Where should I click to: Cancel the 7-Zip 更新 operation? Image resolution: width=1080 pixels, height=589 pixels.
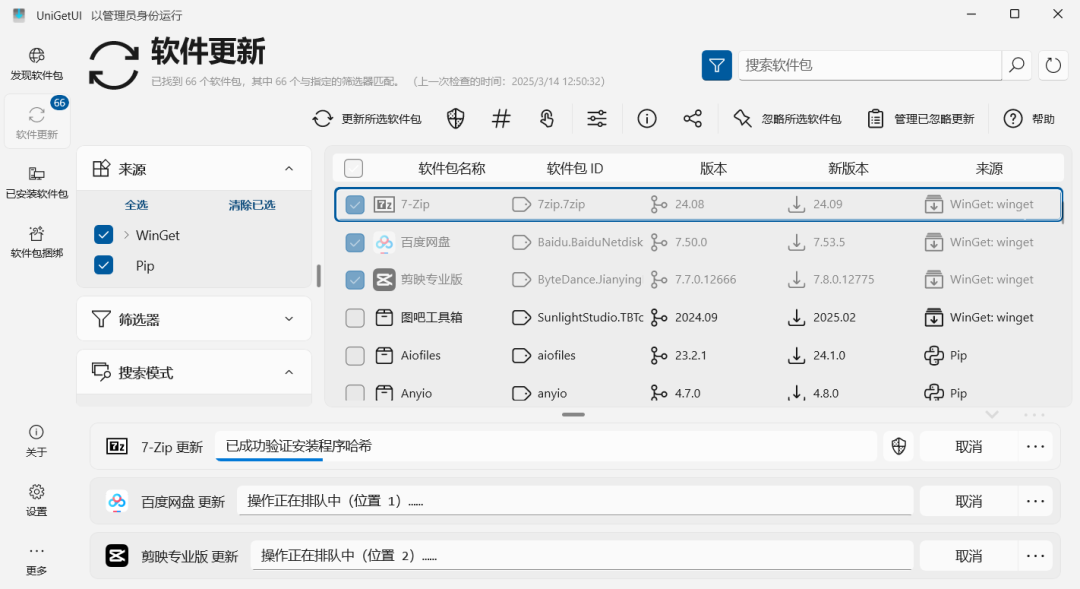click(x=968, y=446)
